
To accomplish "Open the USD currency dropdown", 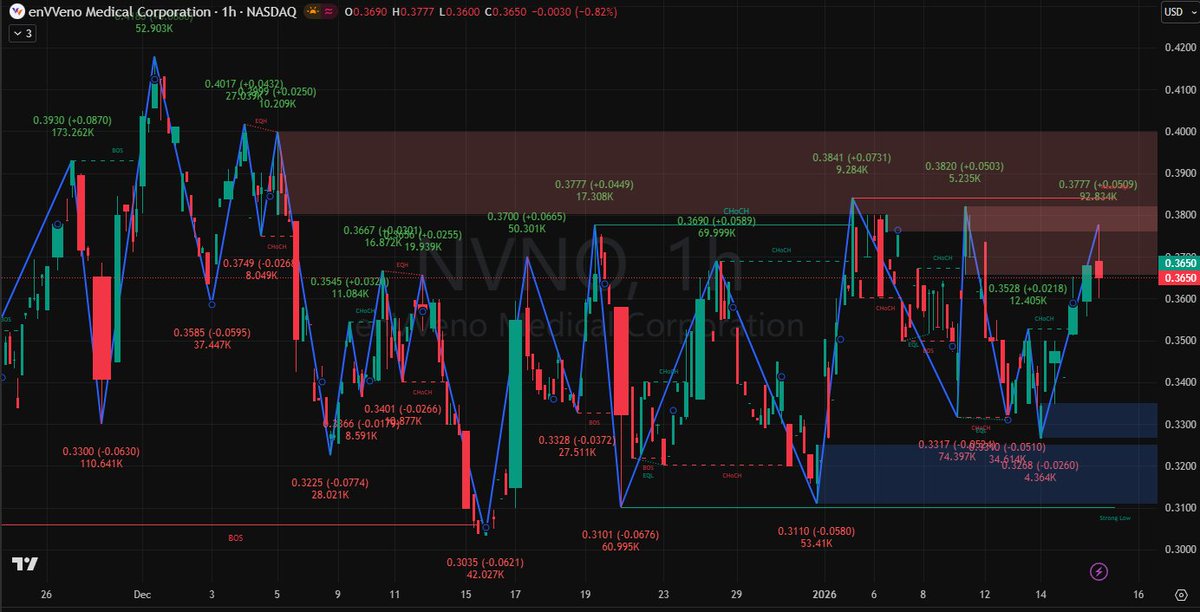I will (1177, 12).
